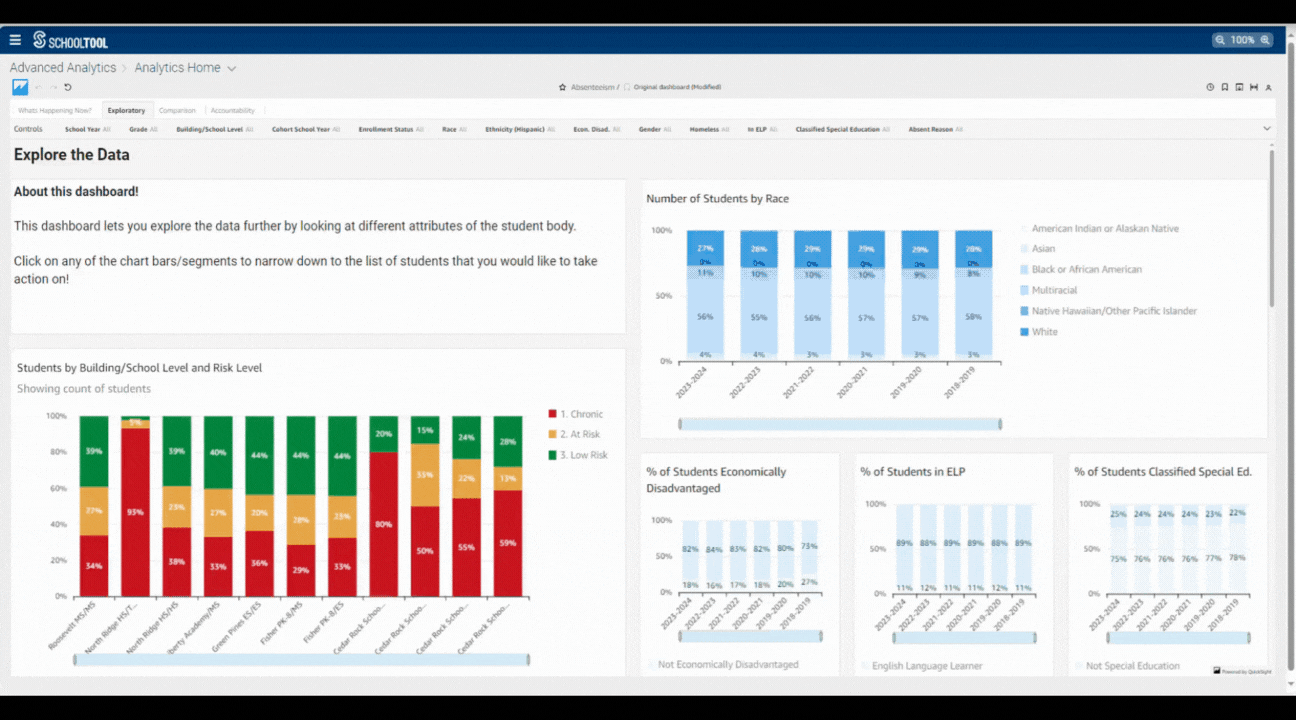This screenshot has height=720, width=1296.
Task: Click the 100% zoom level indicator
Action: click(1243, 40)
